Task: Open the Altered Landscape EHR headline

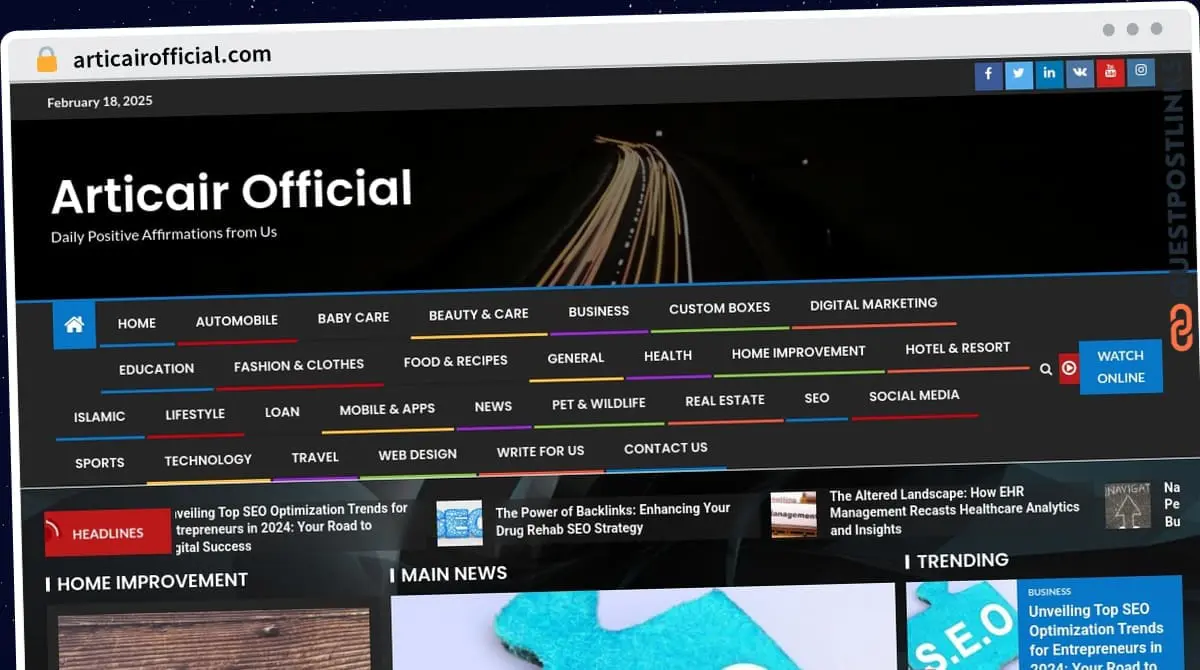Action: (954, 512)
